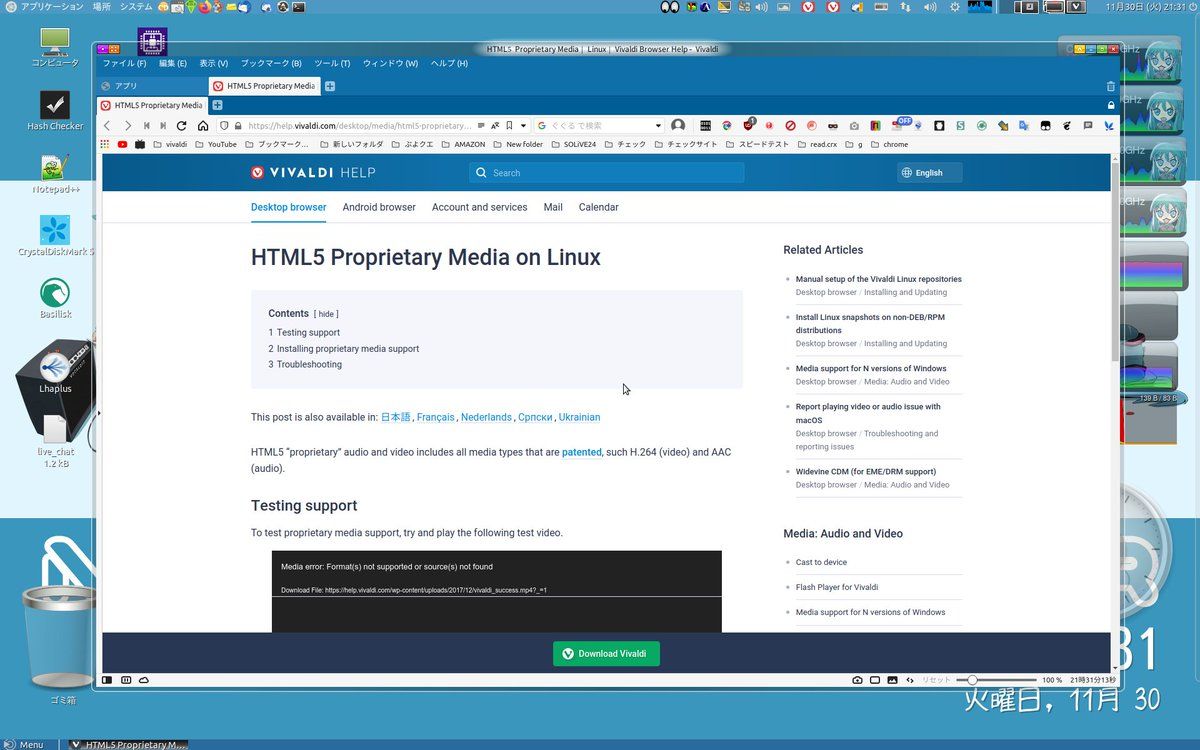Select the Android browser nav tab
The image size is (1200, 750).
[x=379, y=207]
